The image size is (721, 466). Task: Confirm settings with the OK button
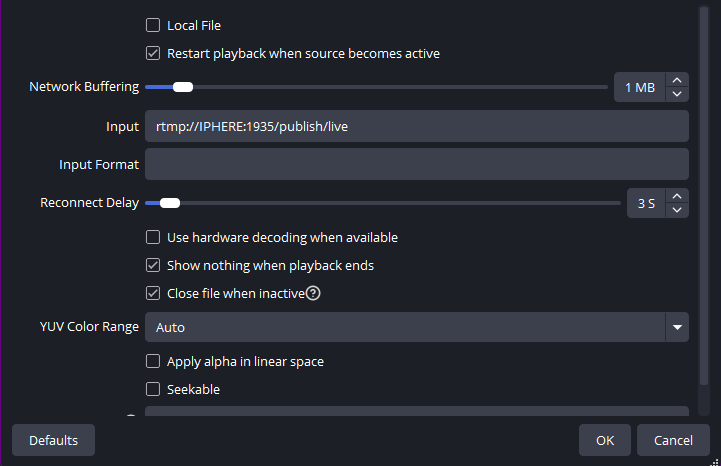tap(605, 440)
